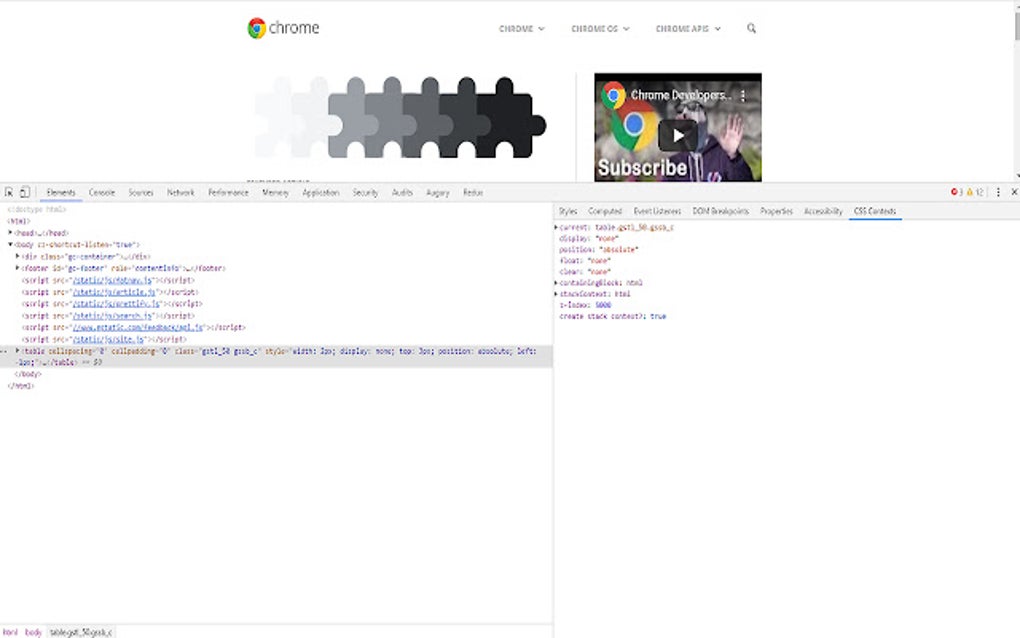Play the Chrome Developers Subscribe video
The height and width of the screenshot is (638, 1020).
coord(677,133)
